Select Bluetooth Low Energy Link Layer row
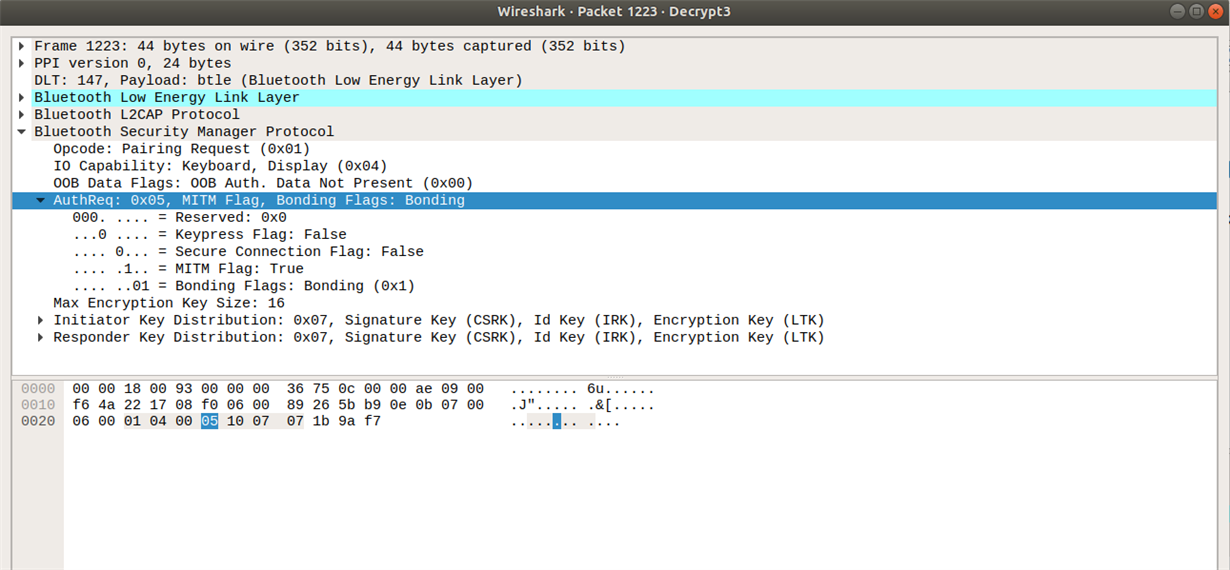This screenshot has height=570, width=1230. [615, 97]
